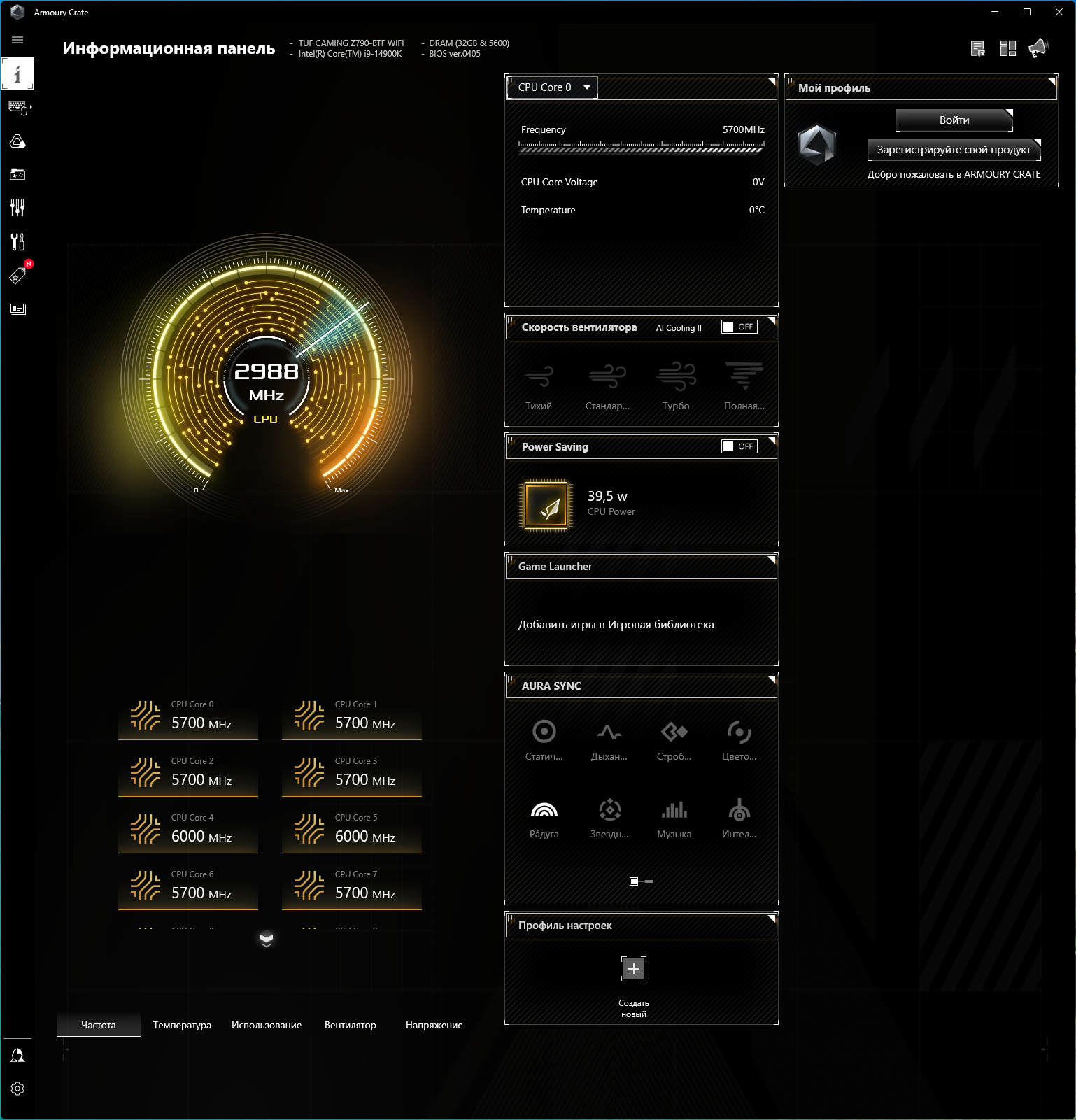Open the Tools wrench icon in sidebar
Viewport: 1076px width, 1120px height.
pos(17,241)
